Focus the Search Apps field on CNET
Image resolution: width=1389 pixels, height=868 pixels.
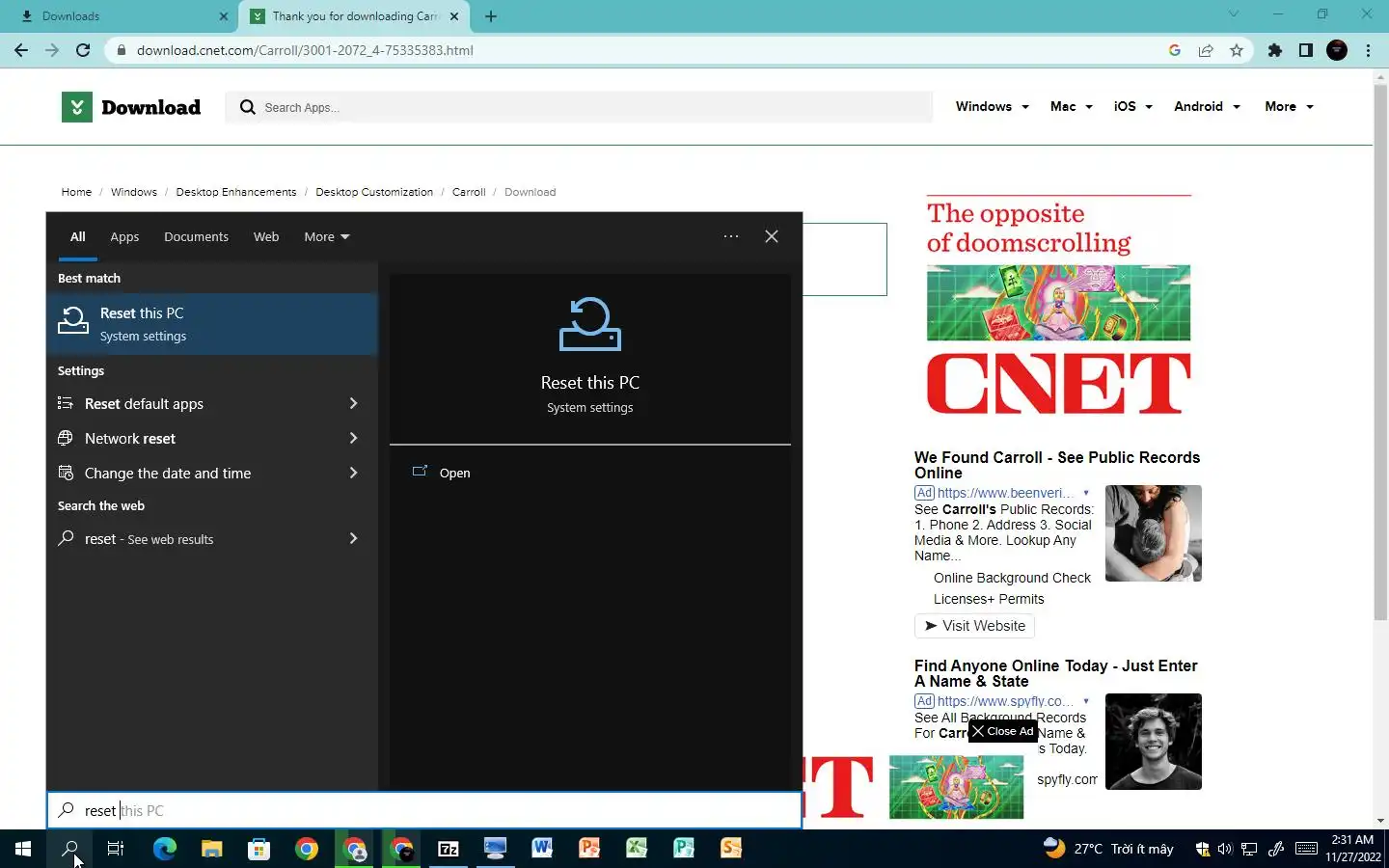coord(580,107)
